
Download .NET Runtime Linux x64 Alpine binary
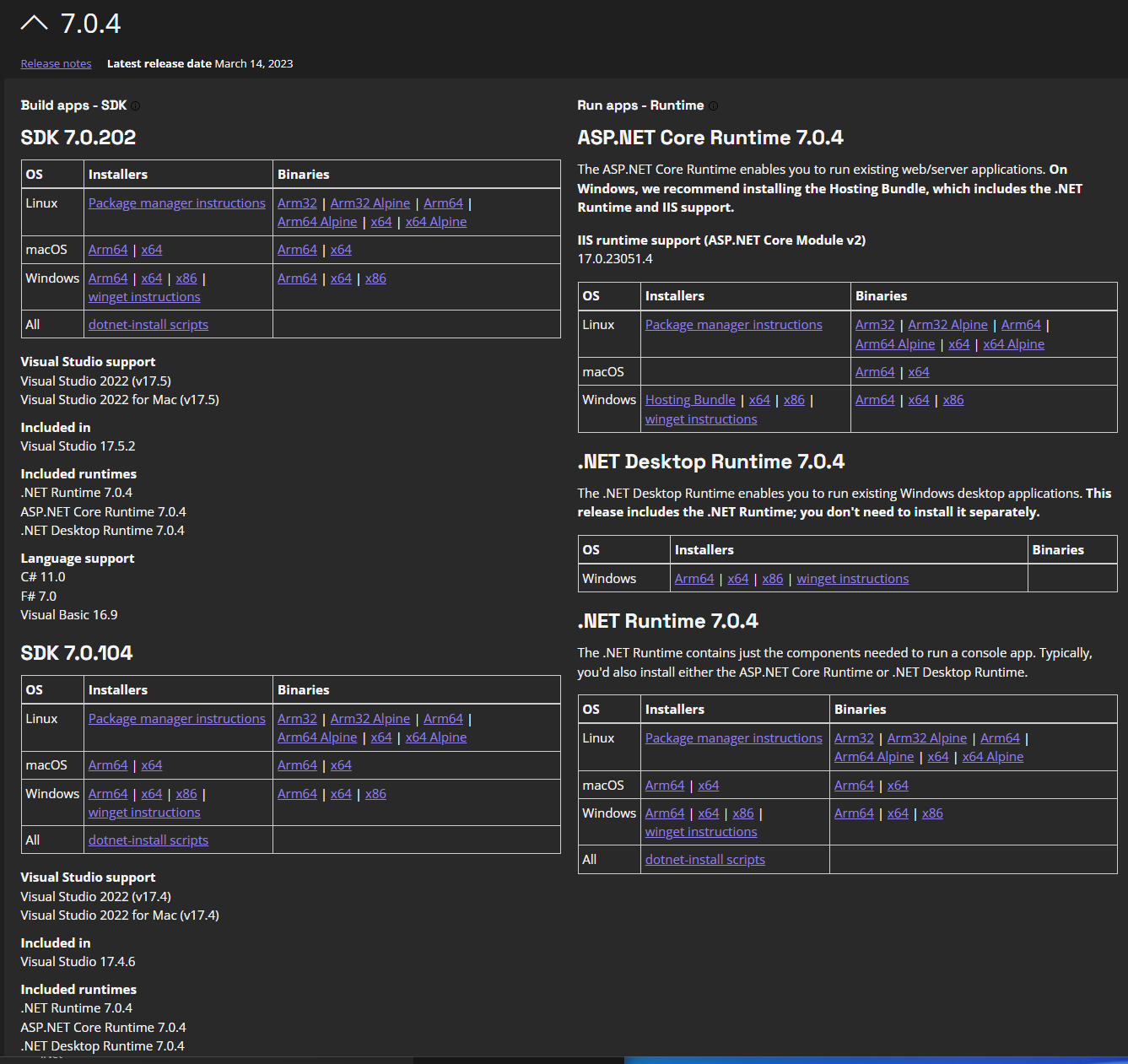point(993,757)
